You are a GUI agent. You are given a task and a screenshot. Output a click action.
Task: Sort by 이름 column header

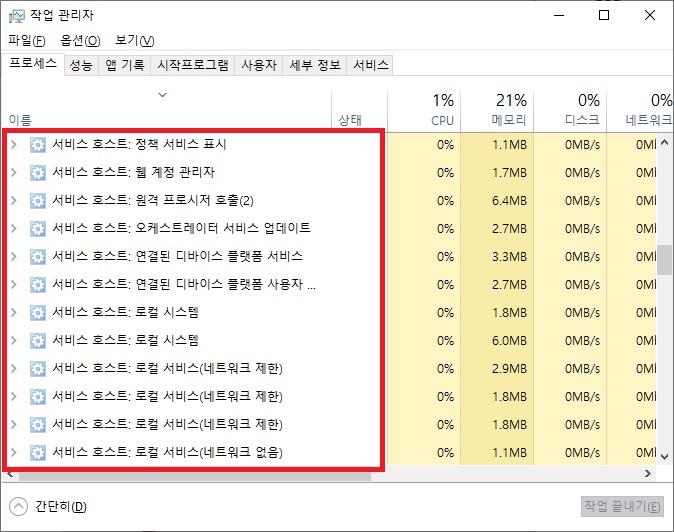pyautogui.click(x=166, y=110)
